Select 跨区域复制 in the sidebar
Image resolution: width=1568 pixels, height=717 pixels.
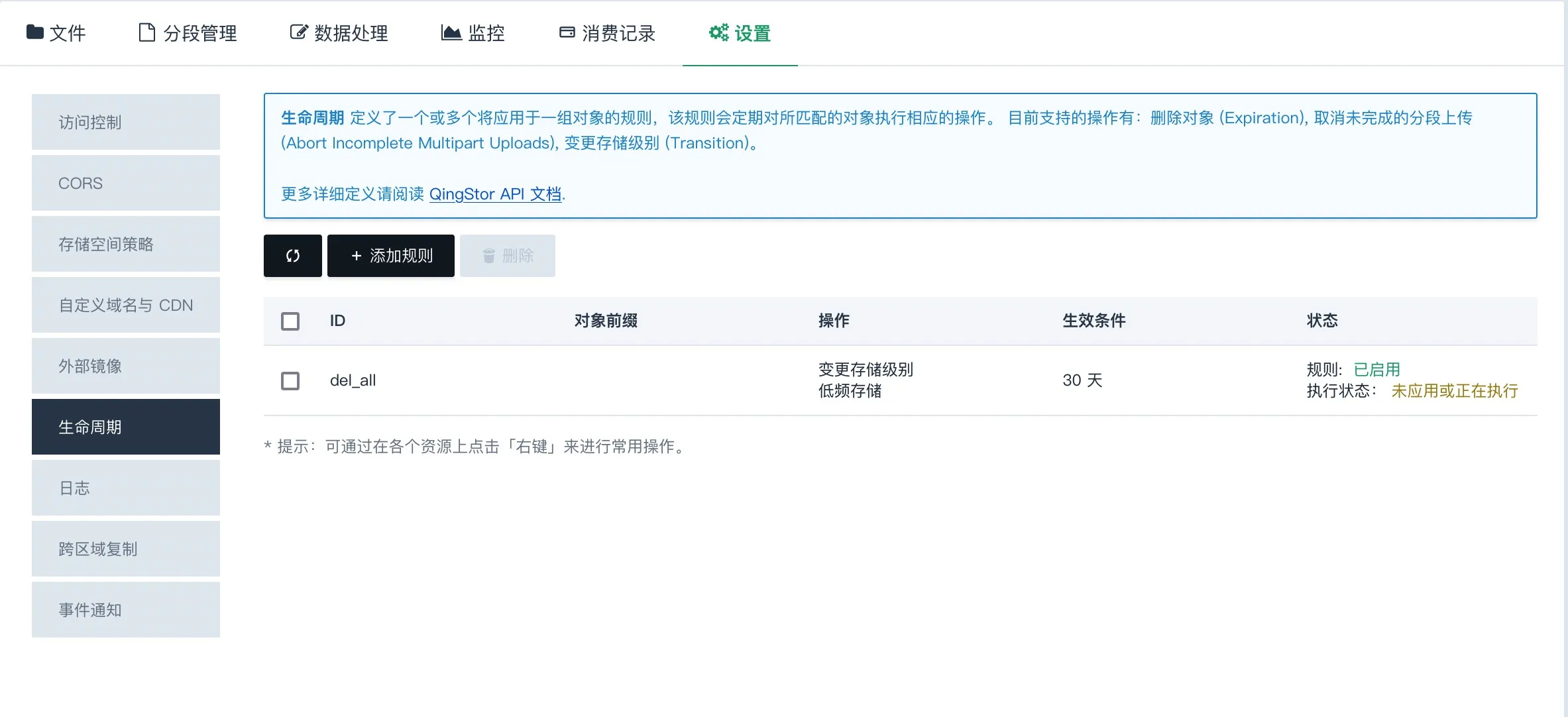tap(126, 549)
